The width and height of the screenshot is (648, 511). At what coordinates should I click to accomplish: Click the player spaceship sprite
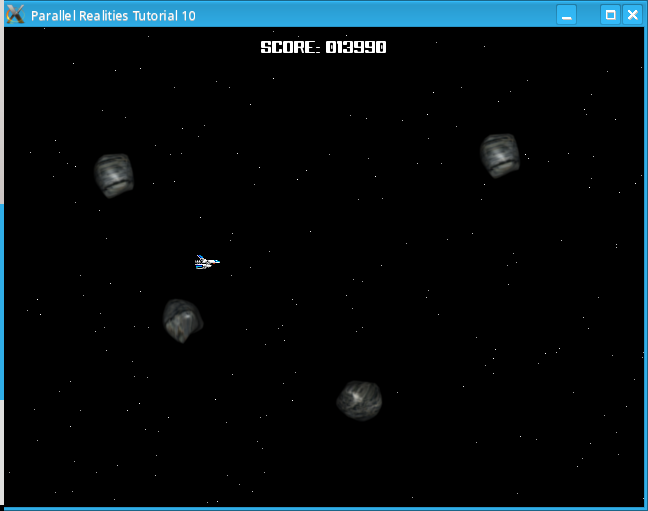(x=206, y=262)
